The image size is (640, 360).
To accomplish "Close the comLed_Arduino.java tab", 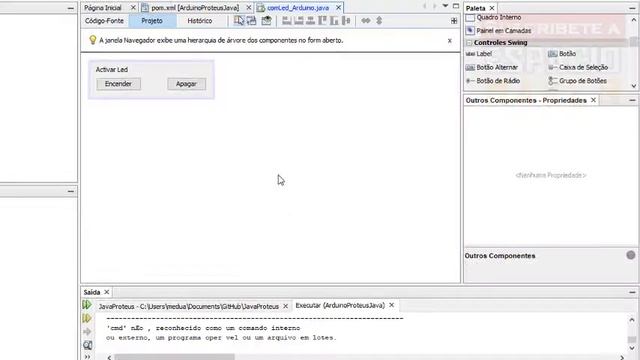I will [x=338, y=8].
